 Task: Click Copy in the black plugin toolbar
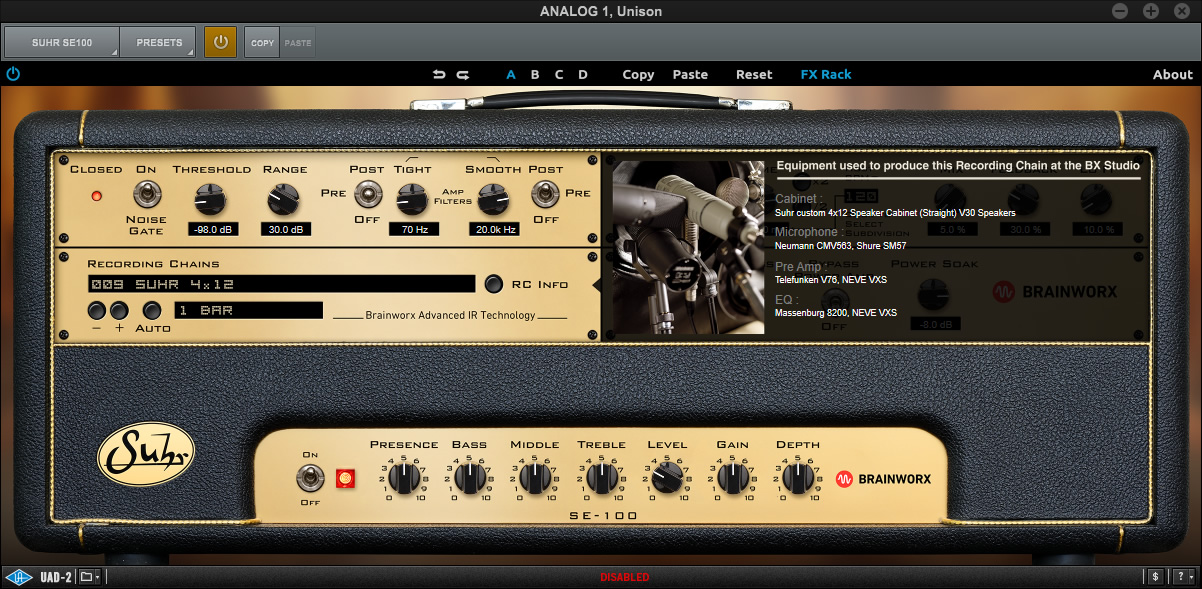click(638, 75)
